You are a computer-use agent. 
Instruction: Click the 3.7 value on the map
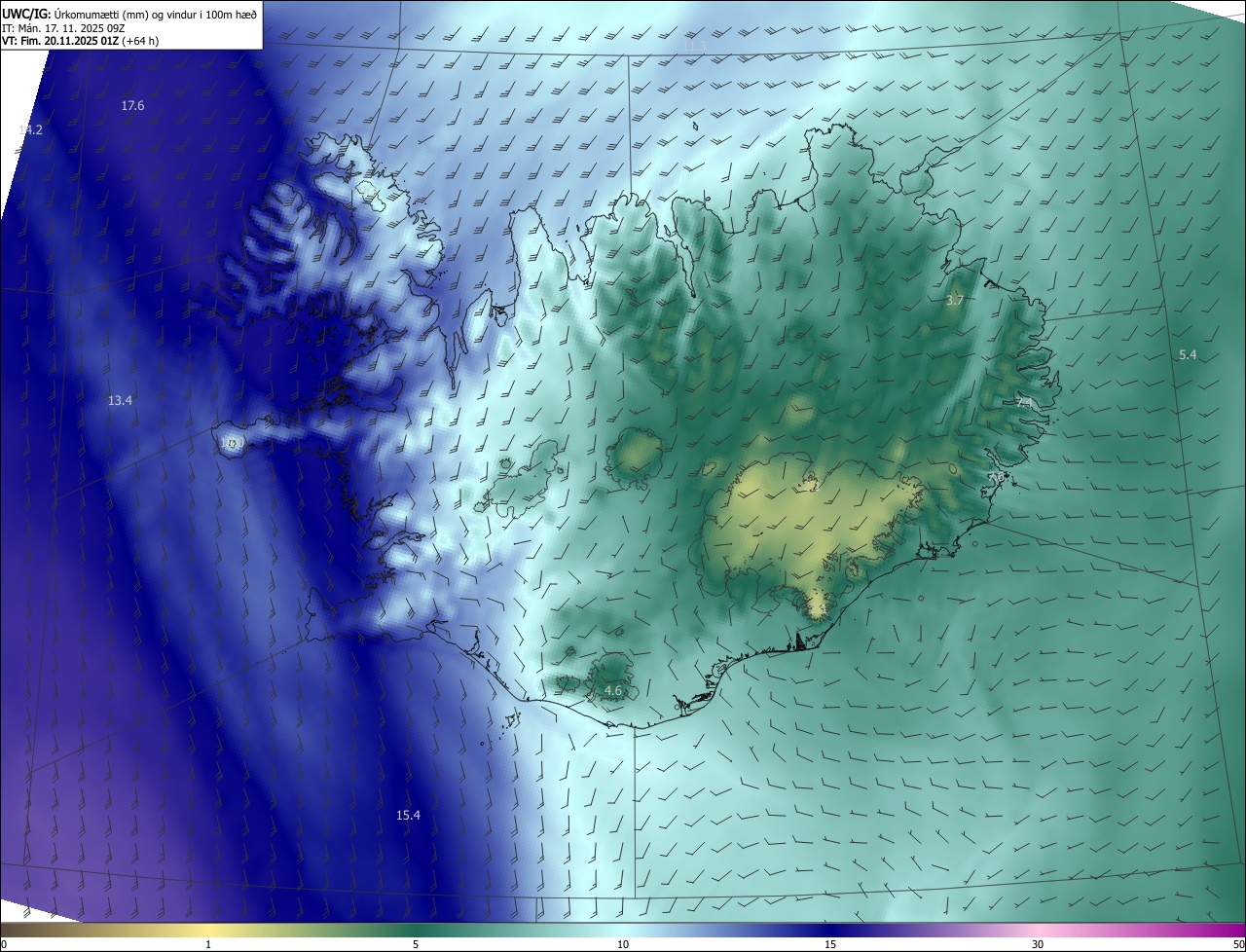pos(954,300)
